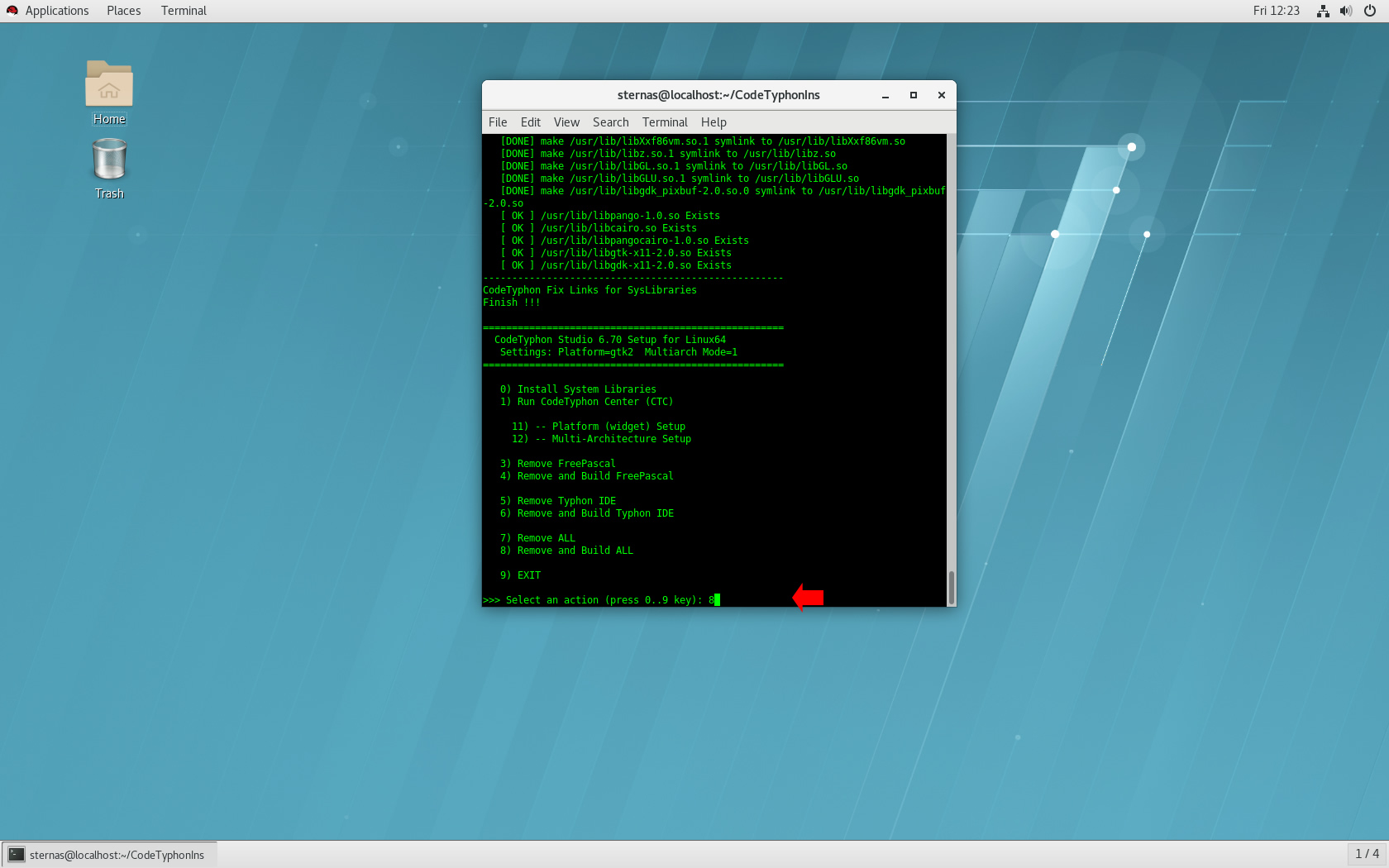Open the network status tray icon
This screenshot has width=1389, height=868.
coord(1323,11)
